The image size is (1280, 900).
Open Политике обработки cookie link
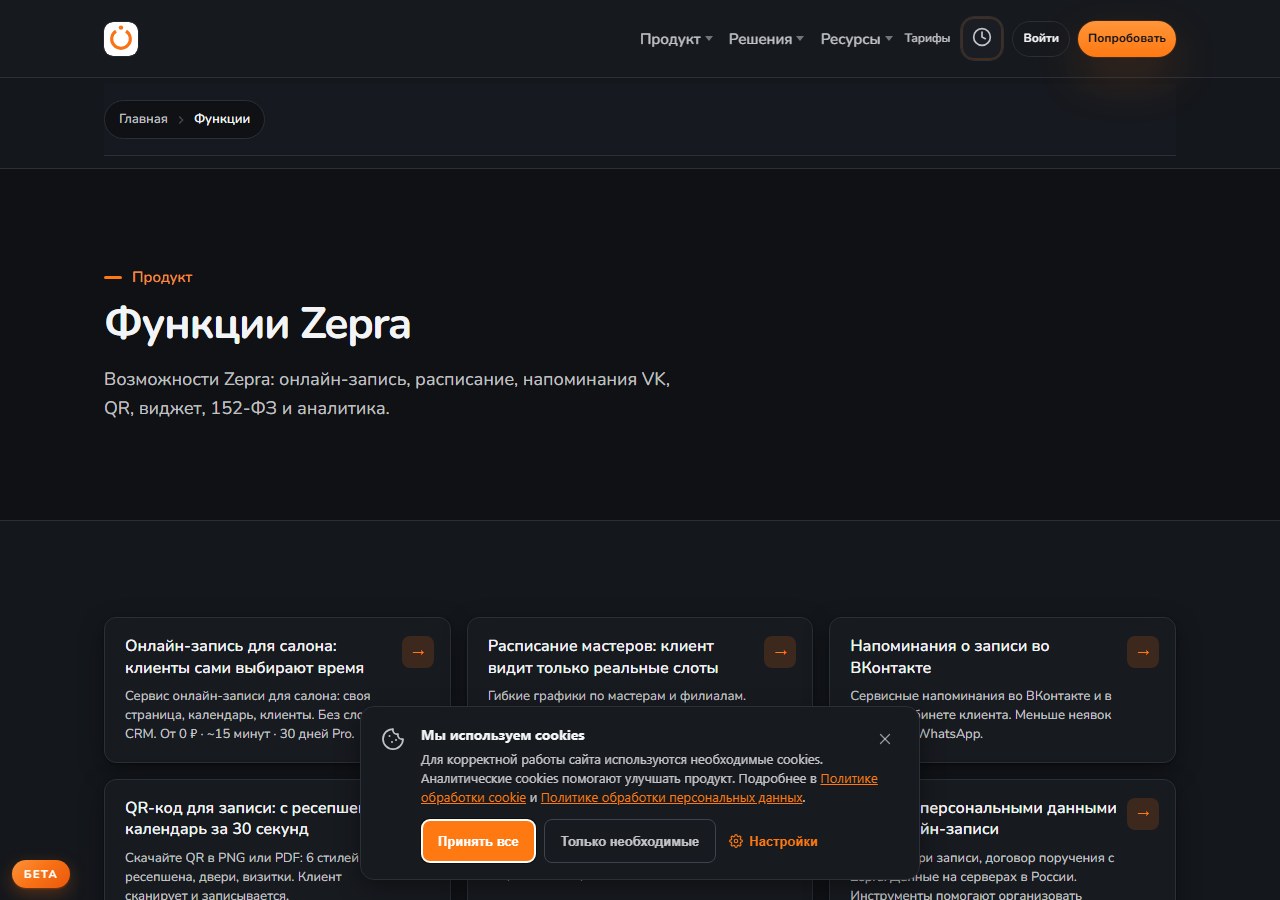649,788
